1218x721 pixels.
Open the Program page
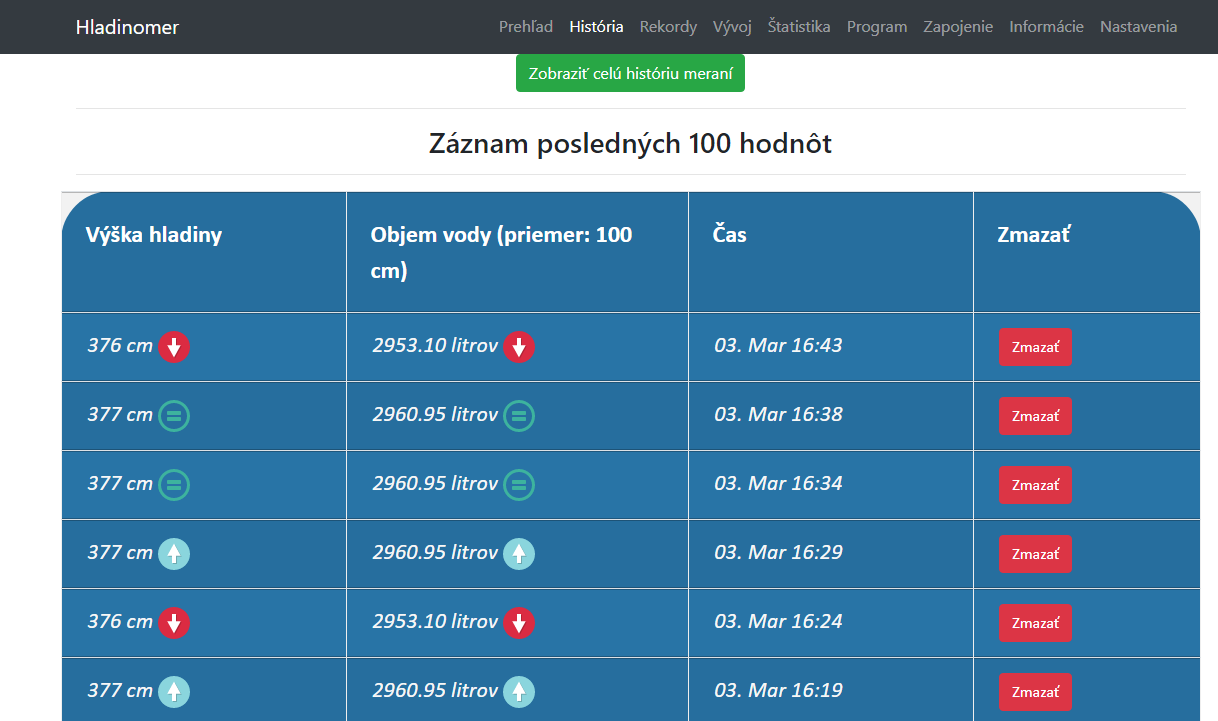(x=877, y=27)
